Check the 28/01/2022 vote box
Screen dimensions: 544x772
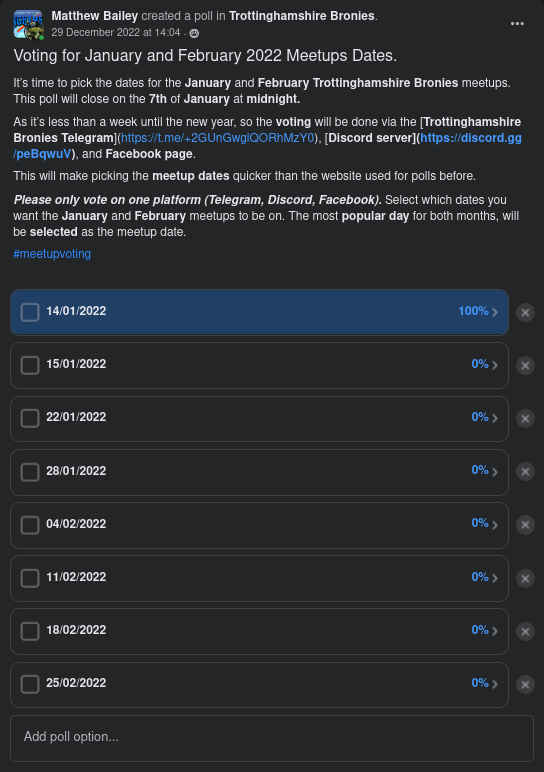[x=30, y=472]
